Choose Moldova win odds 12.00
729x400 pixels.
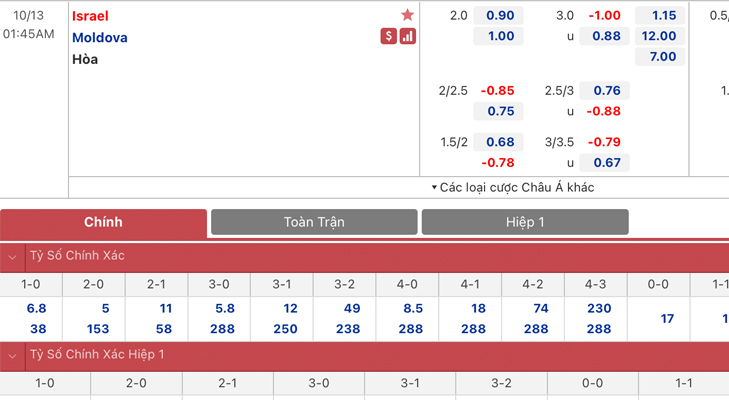(660, 36)
